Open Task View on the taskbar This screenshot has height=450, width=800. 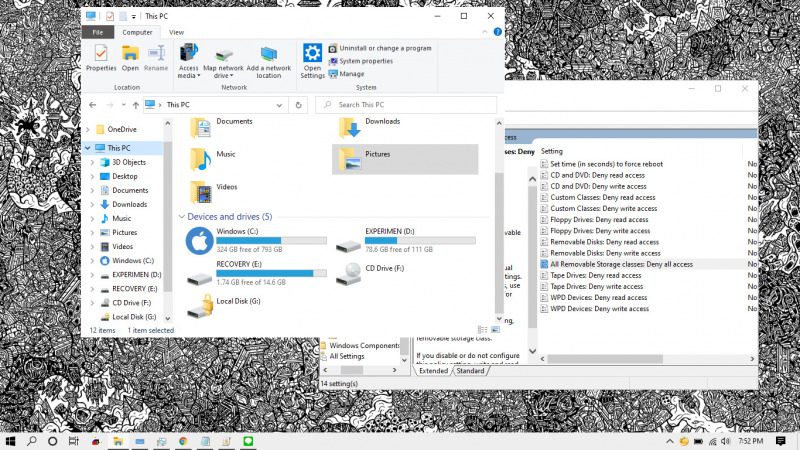(x=73, y=441)
